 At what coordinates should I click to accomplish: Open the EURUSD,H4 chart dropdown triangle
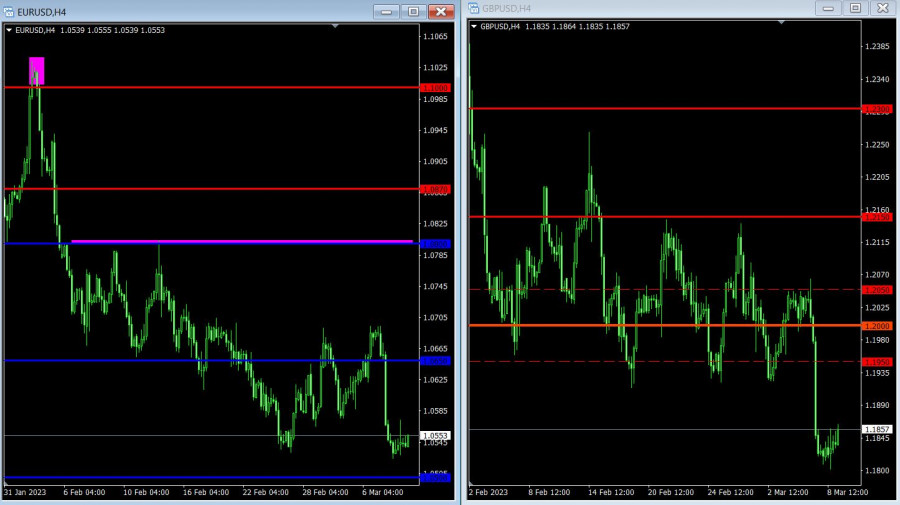tap(10, 30)
